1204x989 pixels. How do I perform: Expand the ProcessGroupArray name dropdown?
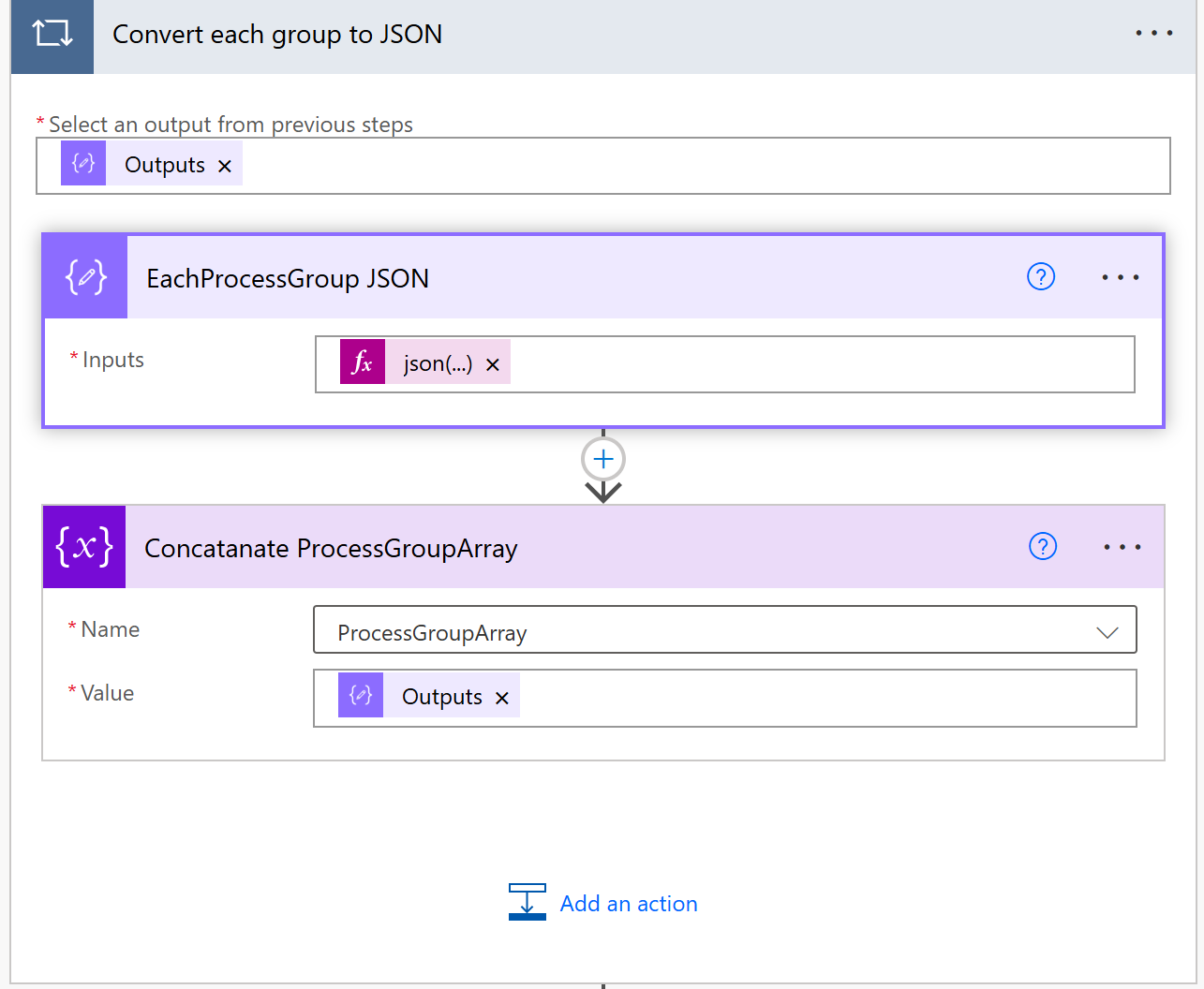click(x=1107, y=633)
